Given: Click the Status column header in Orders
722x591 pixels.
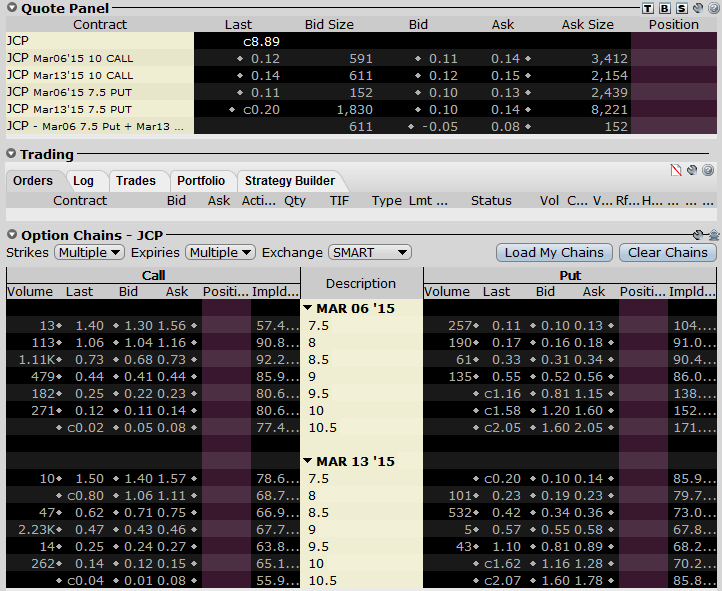Looking at the screenshot, I should click(x=491, y=200).
